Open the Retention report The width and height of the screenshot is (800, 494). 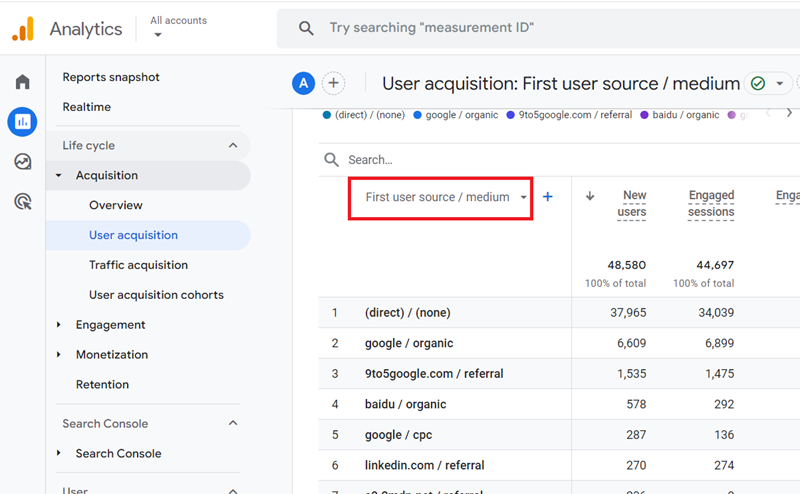tap(102, 384)
